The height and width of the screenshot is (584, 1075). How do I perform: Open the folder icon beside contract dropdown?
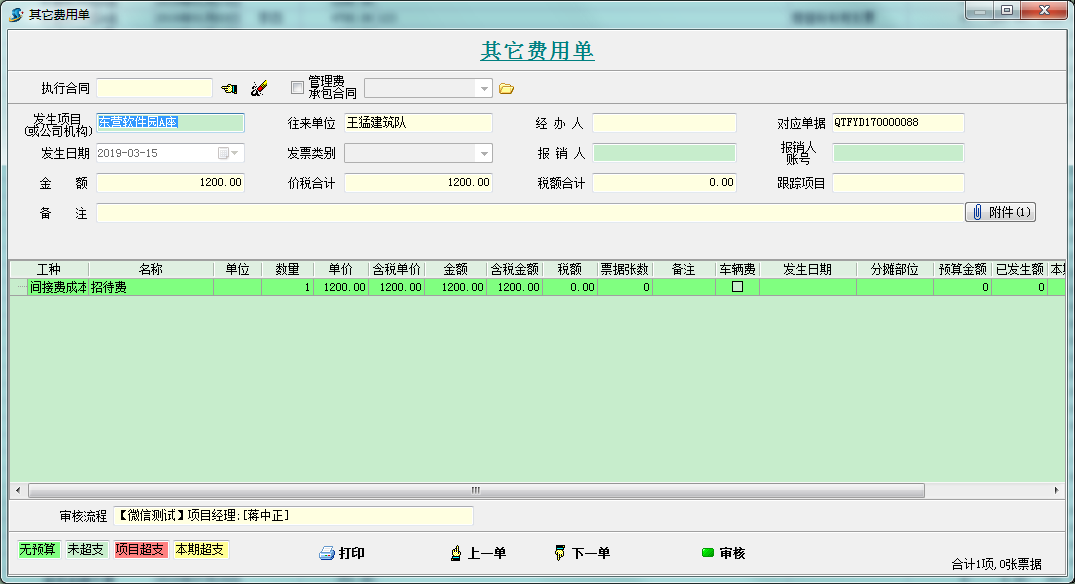point(506,88)
